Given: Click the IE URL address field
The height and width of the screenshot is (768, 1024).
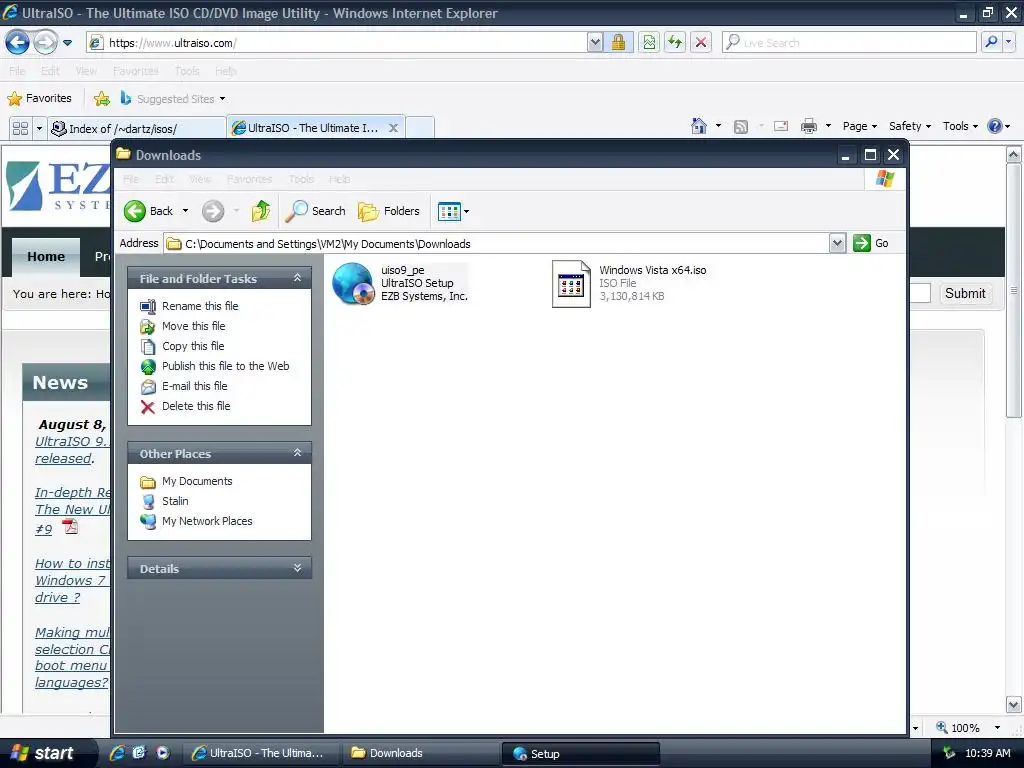Looking at the screenshot, I should pos(337,43).
